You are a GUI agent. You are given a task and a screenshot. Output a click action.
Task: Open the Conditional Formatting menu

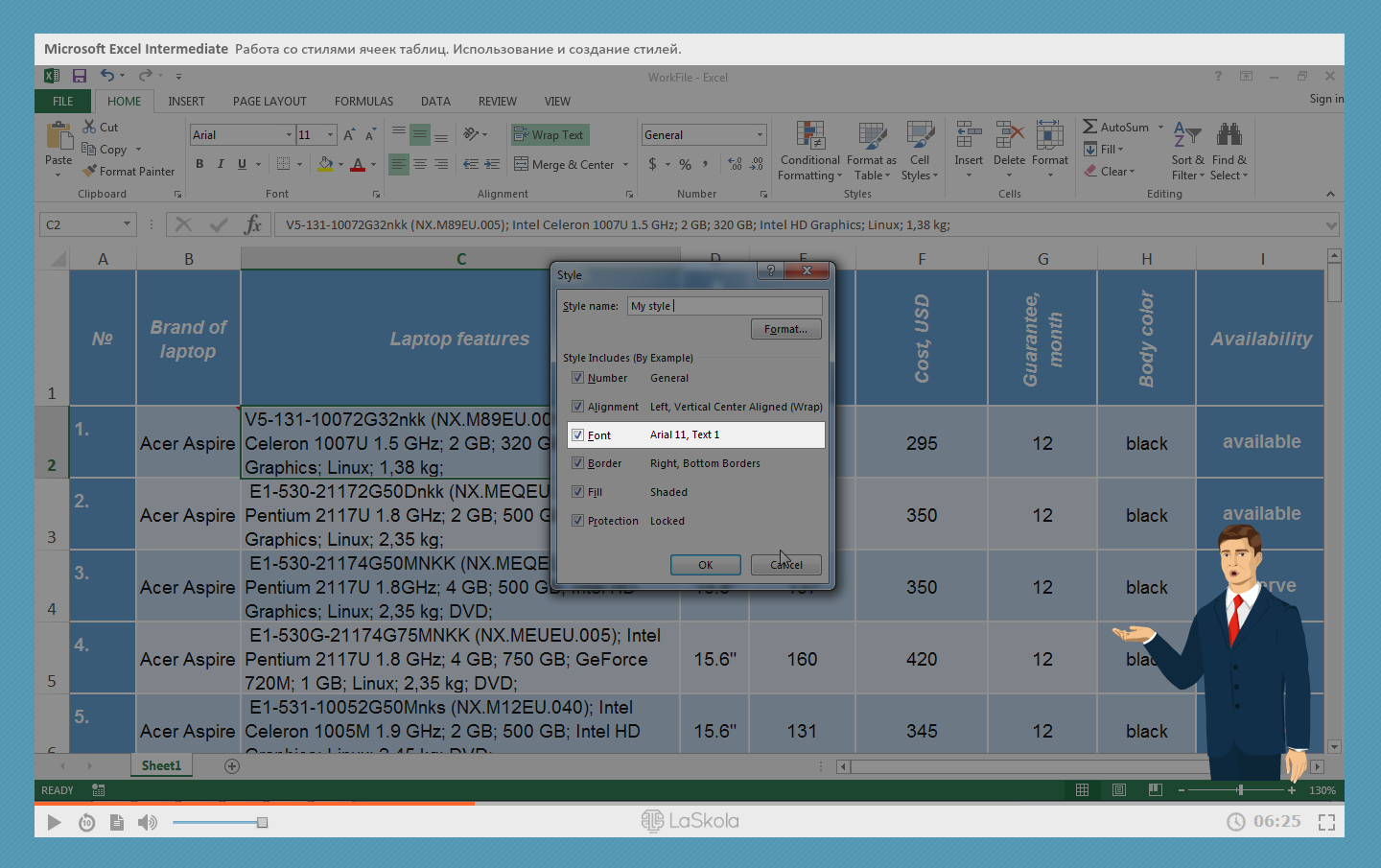[809, 152]
